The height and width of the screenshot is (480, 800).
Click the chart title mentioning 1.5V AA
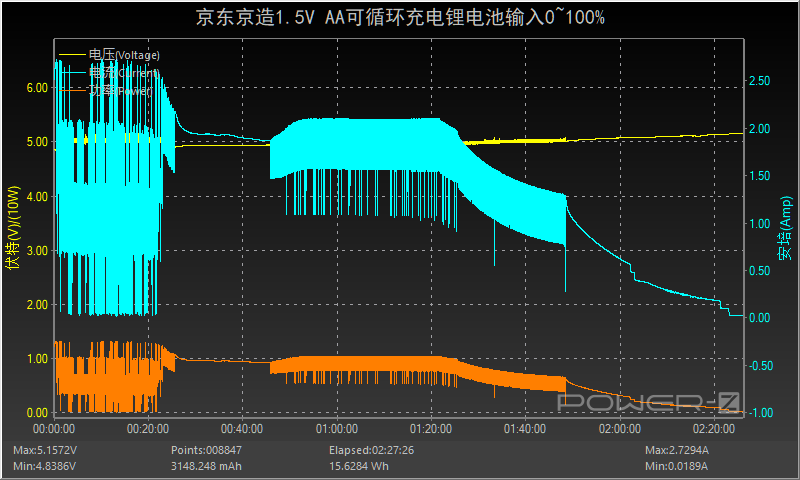(401, 17)
